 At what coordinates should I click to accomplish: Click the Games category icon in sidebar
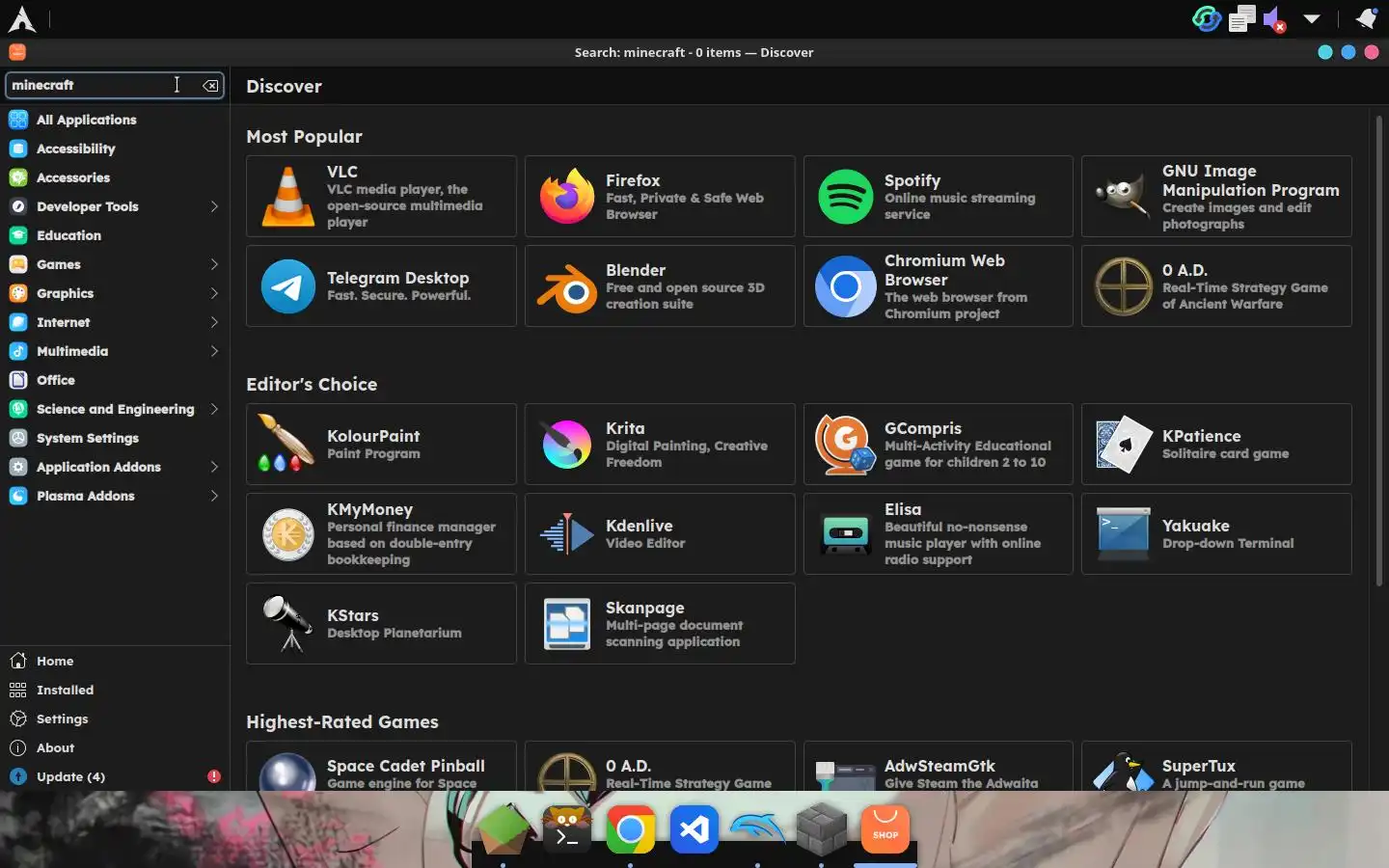[x=18, y=264]
